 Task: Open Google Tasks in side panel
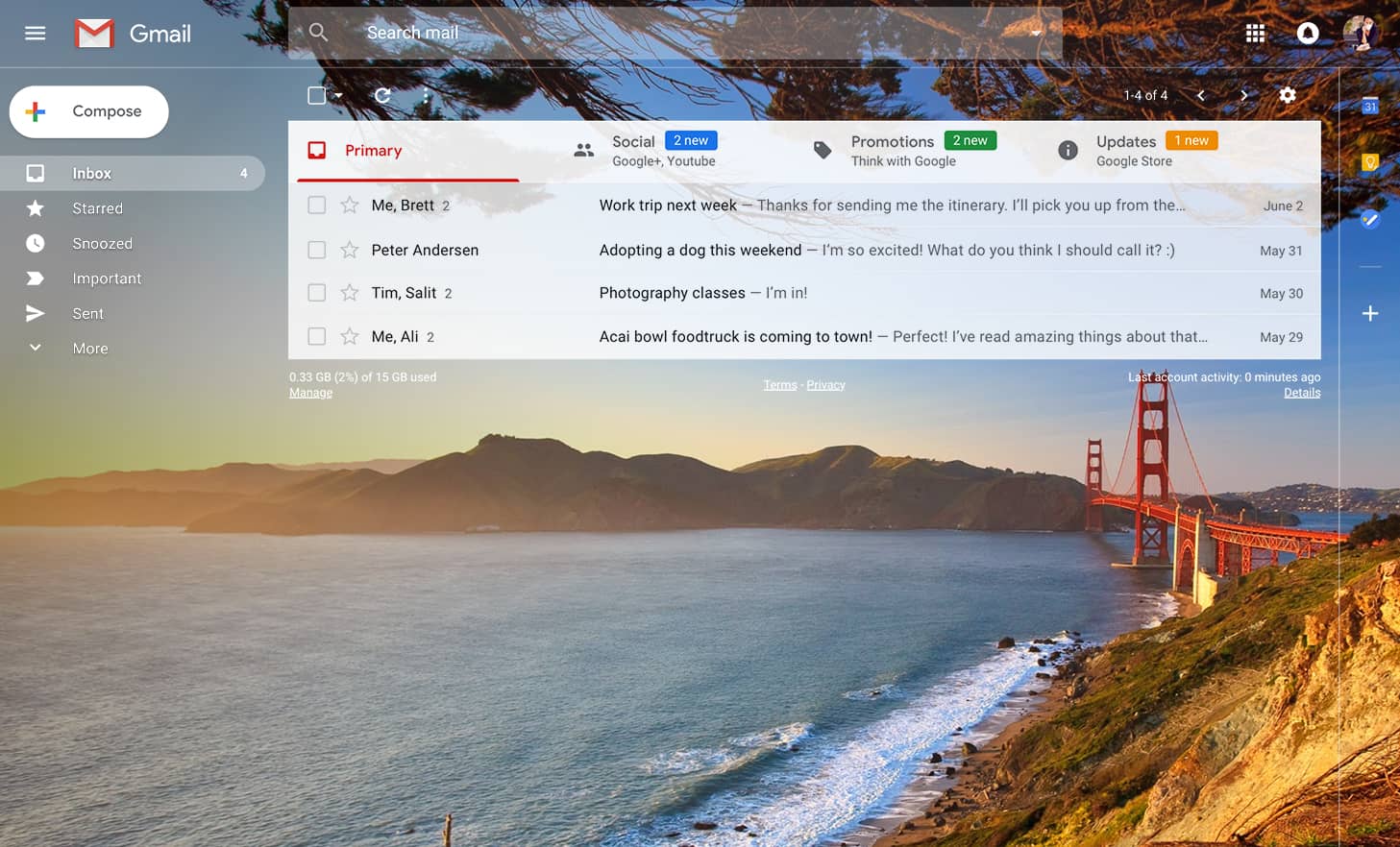[x=1370, y=220]
